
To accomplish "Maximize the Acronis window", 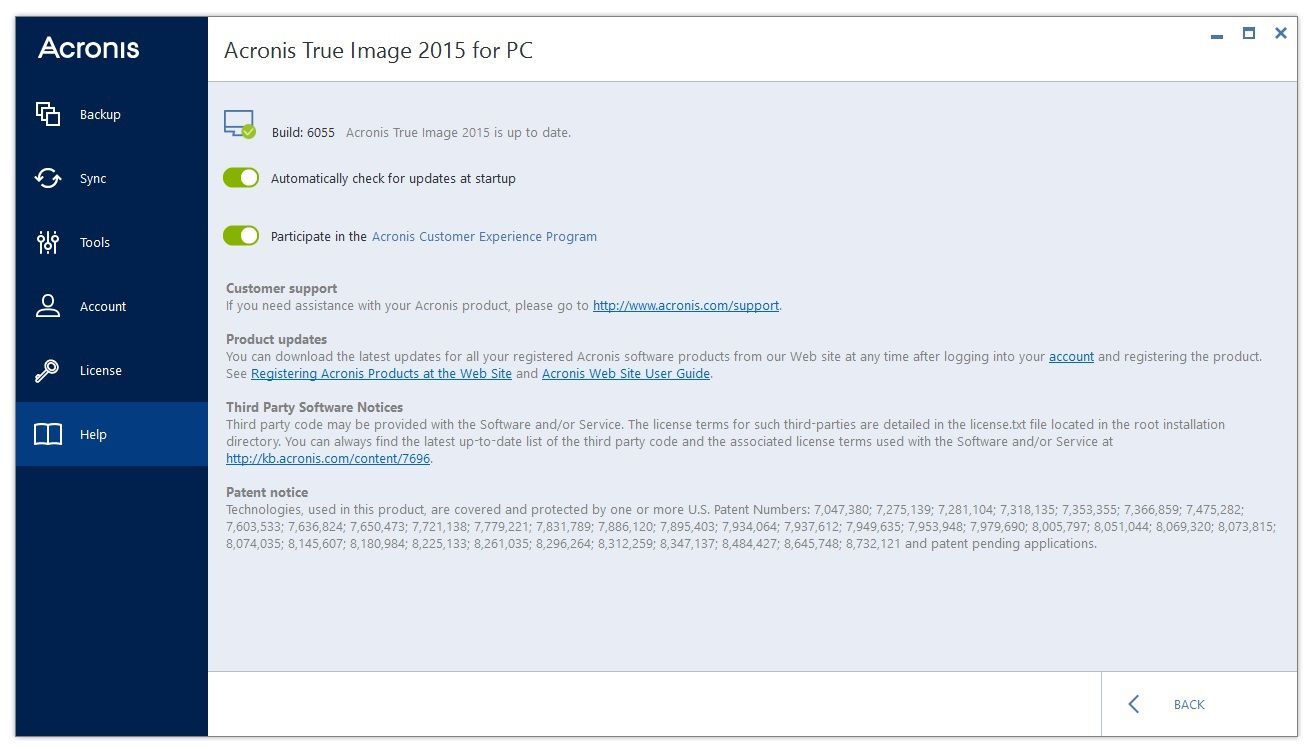I will [1249, 33].
